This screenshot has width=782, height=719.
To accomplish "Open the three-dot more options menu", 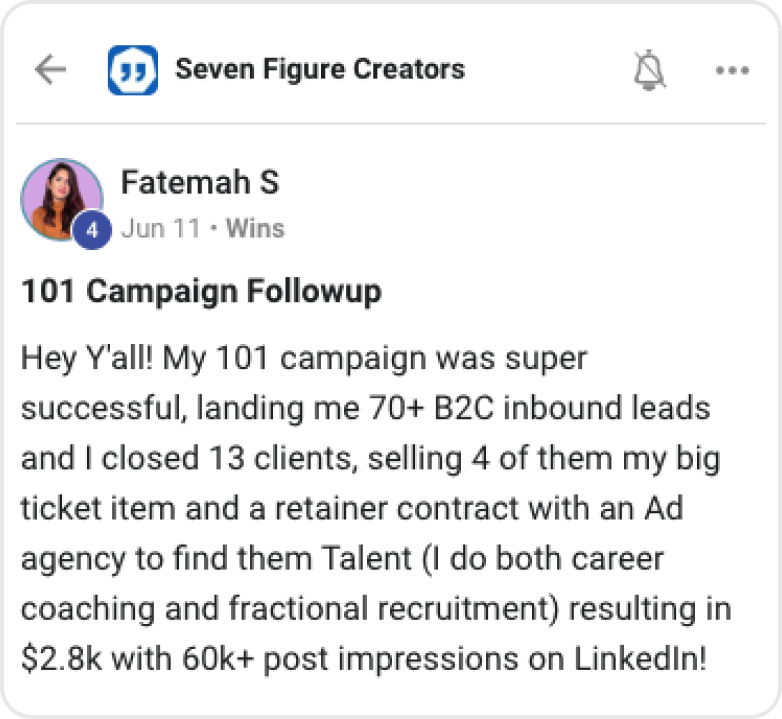I will point(732,70).
